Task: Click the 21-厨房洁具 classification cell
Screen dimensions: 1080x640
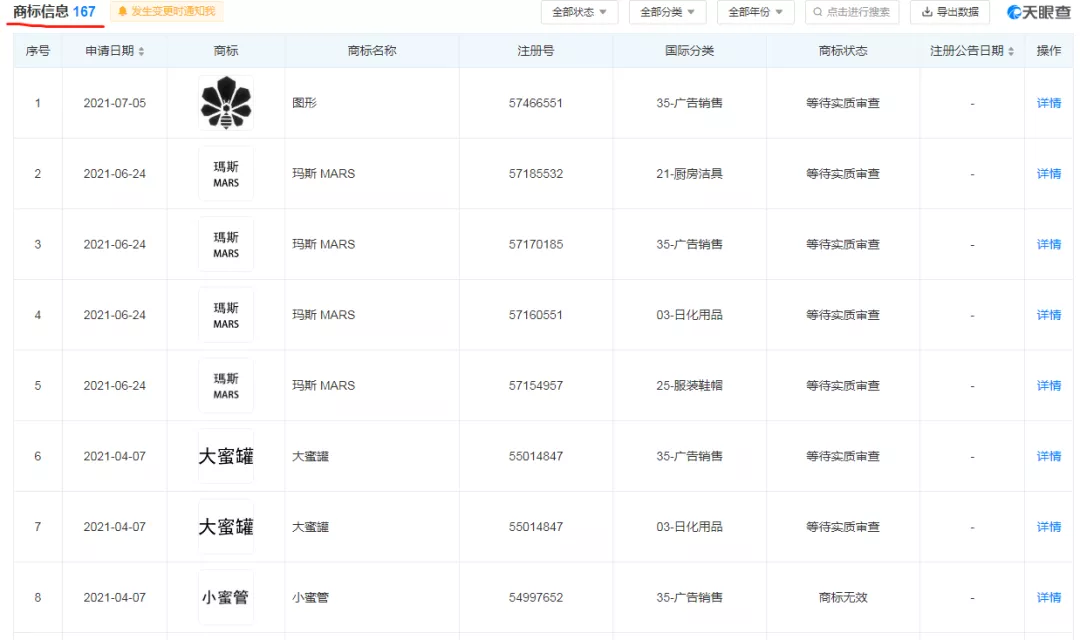Action: (689, 174)
